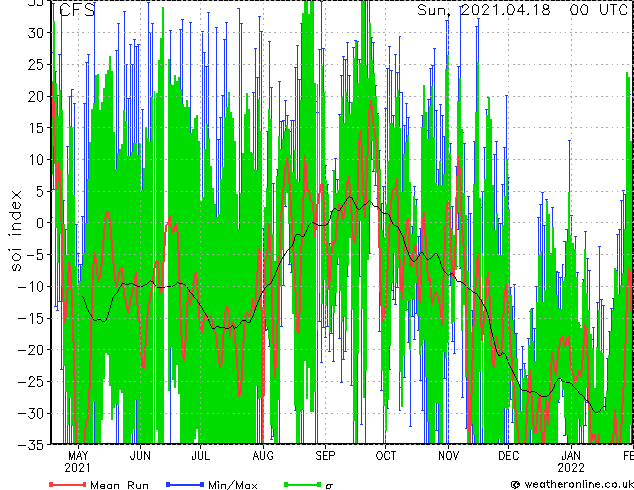
Task: Click the y-axis value 5
Action: pyautogui.click(x=39, y=191)
